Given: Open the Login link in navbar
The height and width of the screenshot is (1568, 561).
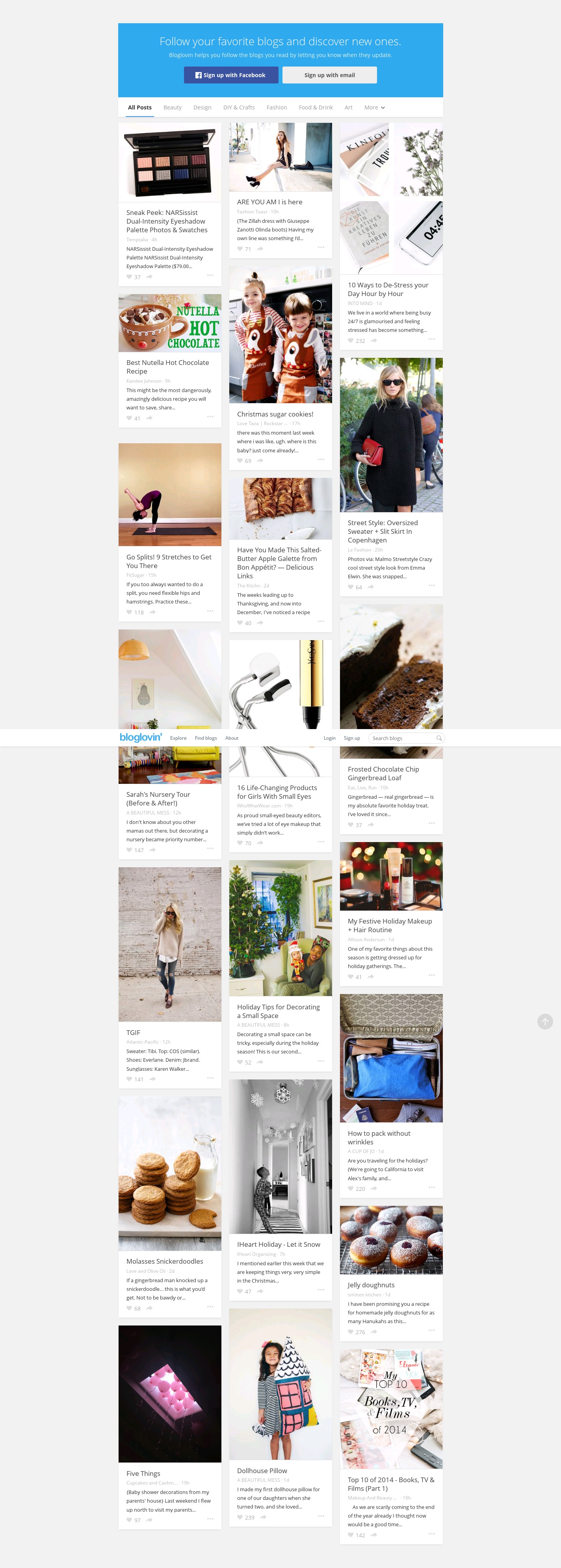Looking at the screenshot, I should (329, 738).
